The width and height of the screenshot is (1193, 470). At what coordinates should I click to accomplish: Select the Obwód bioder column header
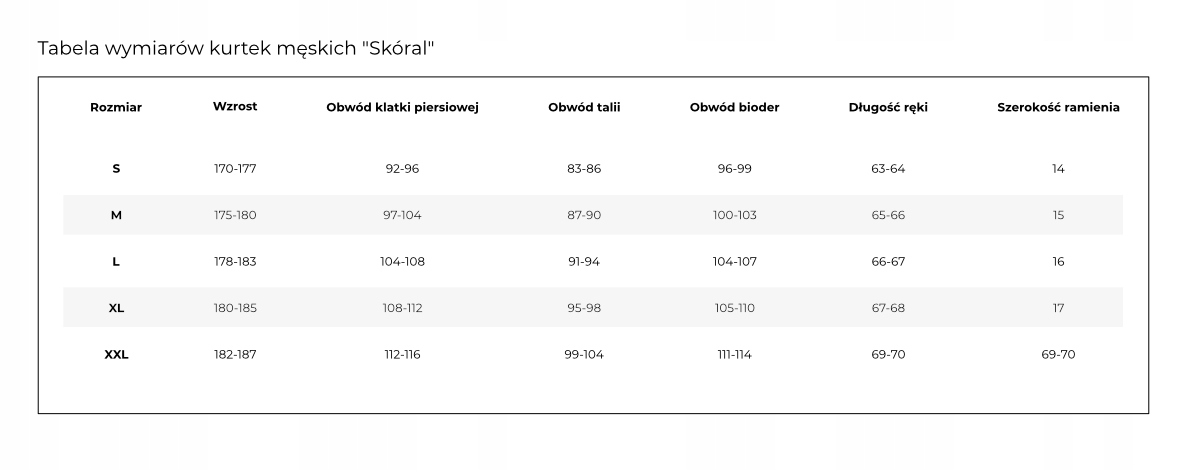(734, 108)
